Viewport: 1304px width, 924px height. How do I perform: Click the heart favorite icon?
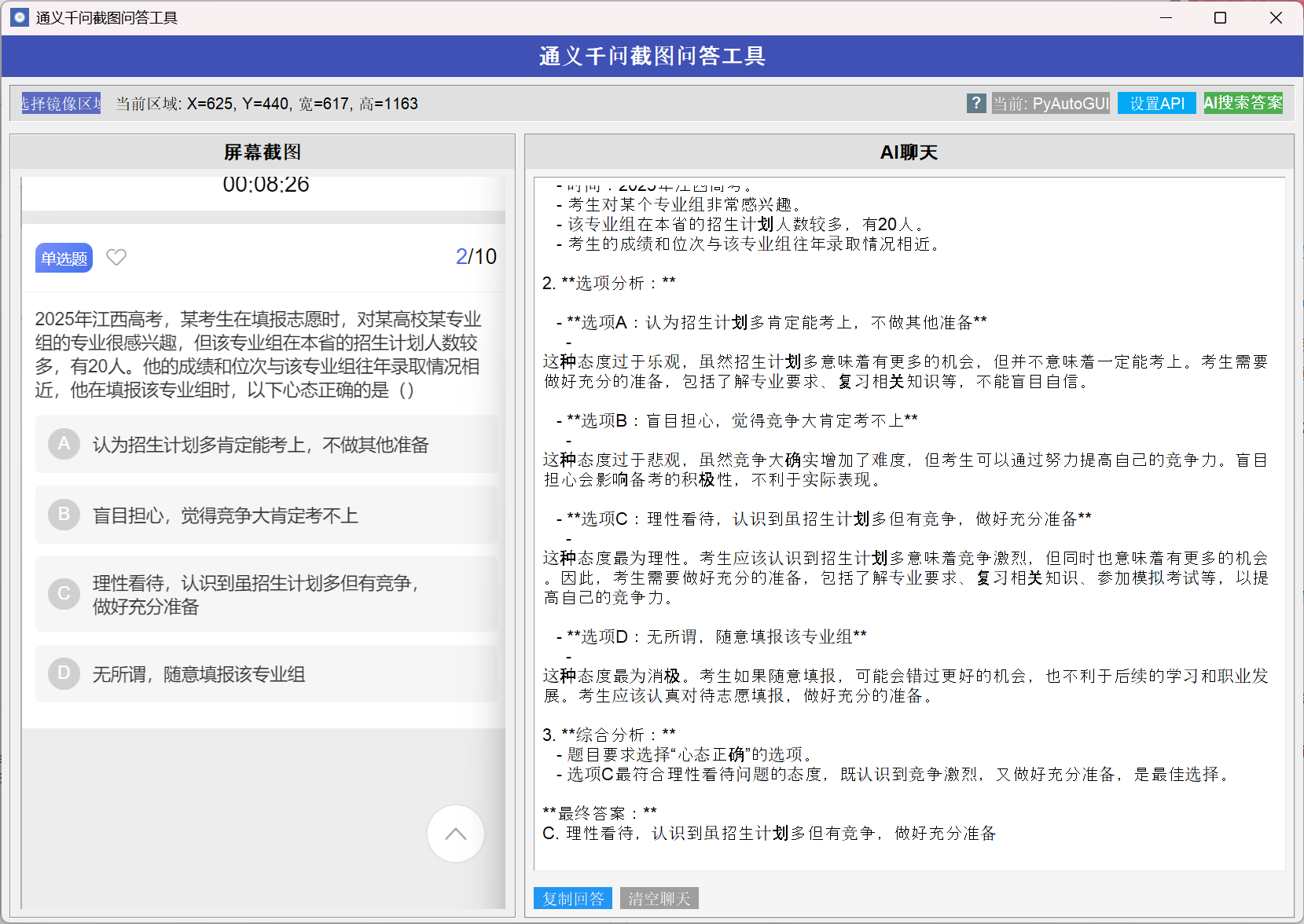tap(116, 257)
